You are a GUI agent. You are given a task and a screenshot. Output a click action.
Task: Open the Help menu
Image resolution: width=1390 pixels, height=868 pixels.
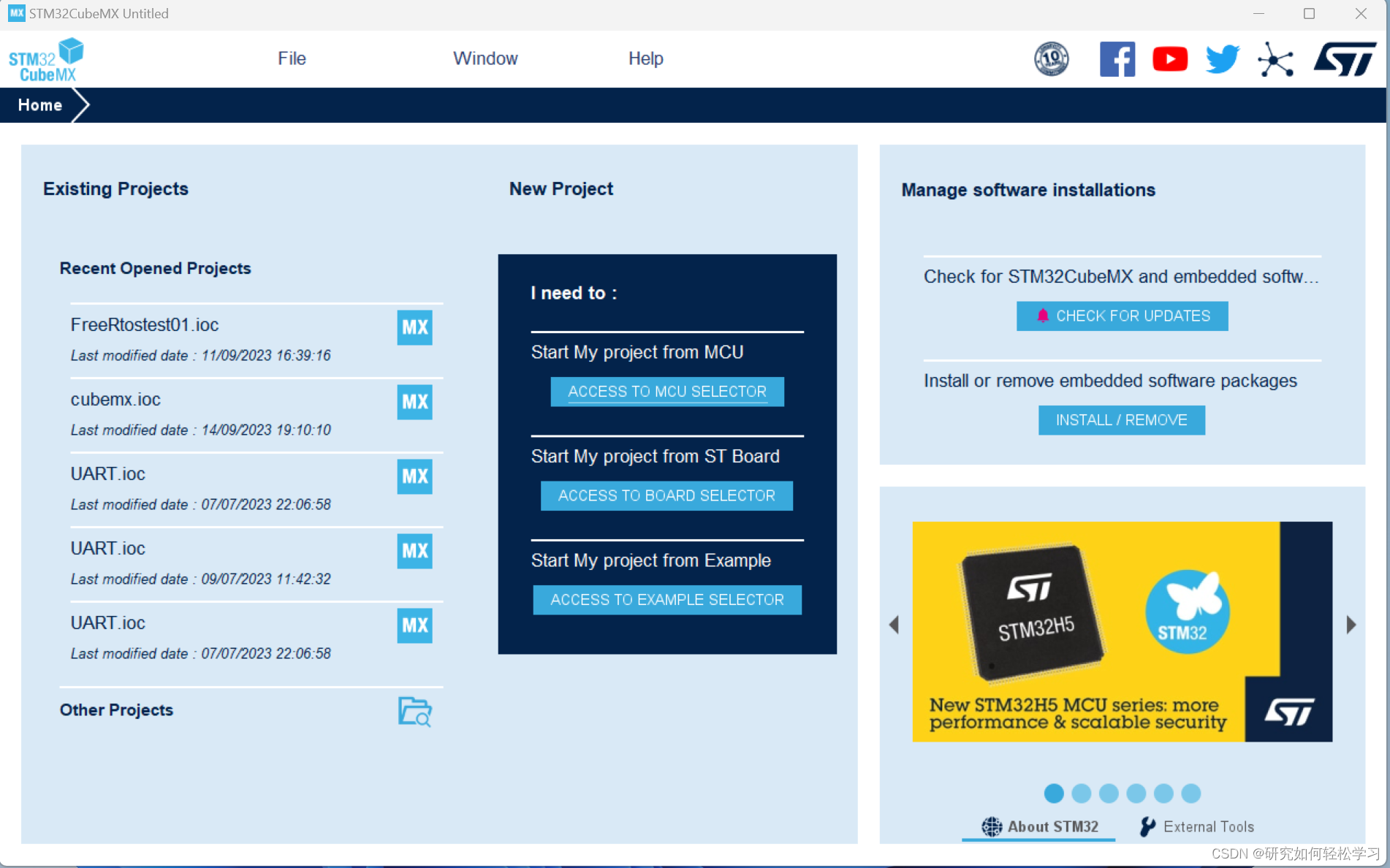coord(646,58)
